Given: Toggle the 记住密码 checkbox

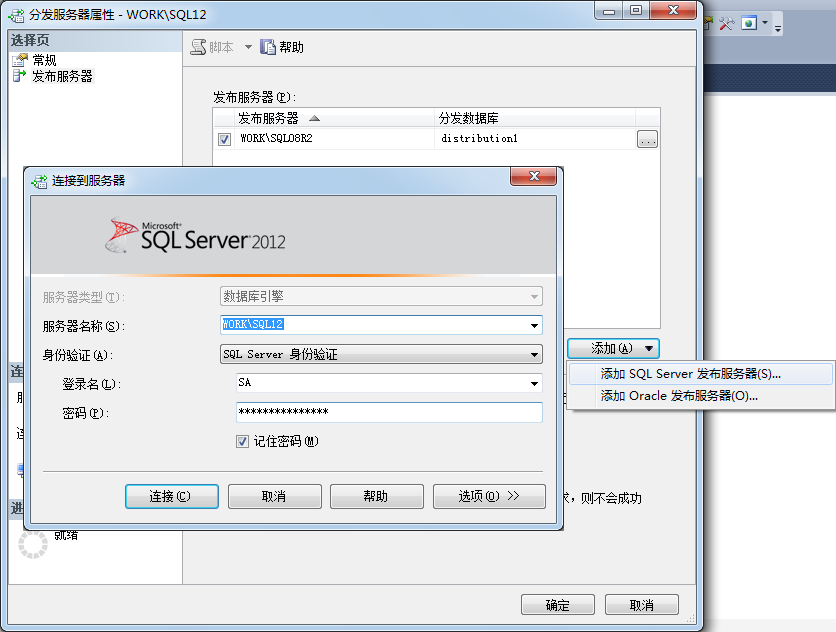Looking at the screenshot, I should click(242, 441).
